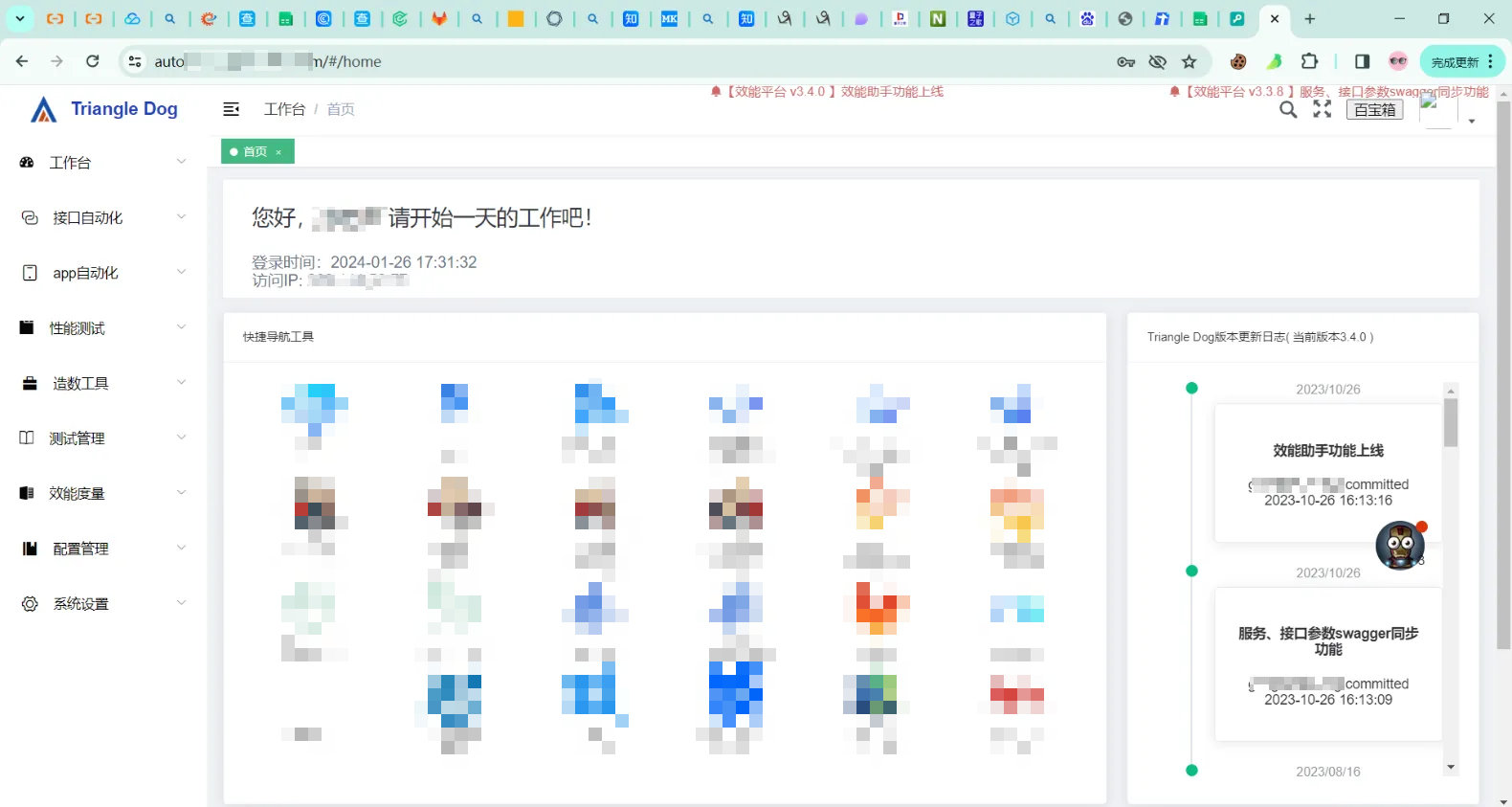Click the robot assistant avatar icon
The height and width of the screenshot is (807, 1512).
(1400, 545)
